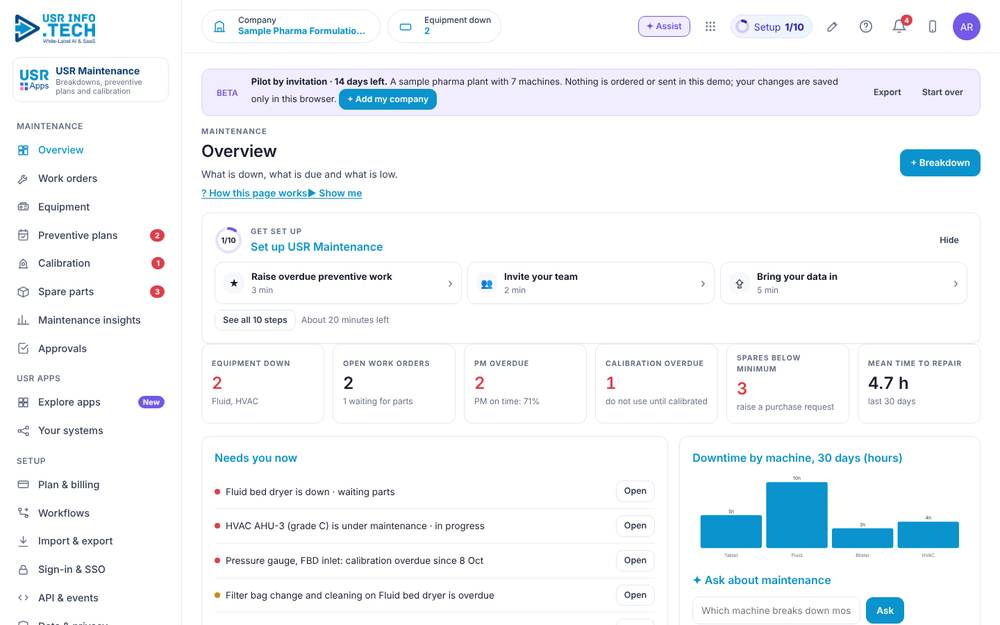Open the help question mark icon
The width and height of the screenshot is (1000, 625).
pos(865,26)
